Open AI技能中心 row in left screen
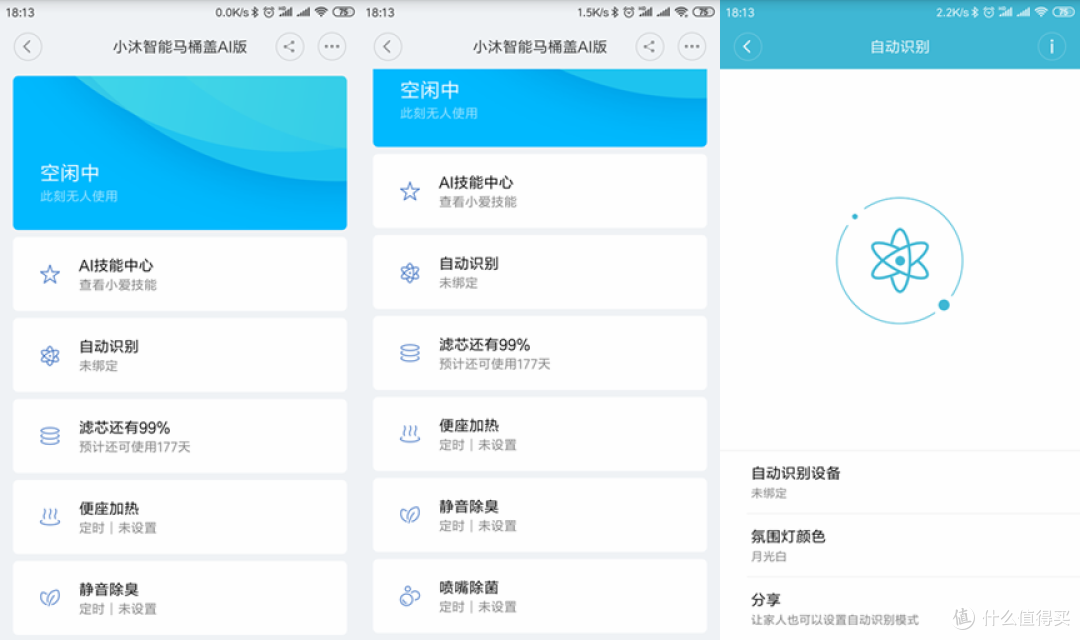The height and width of the screenshot is (640, 1080). pyautogui.click(x=180, y=274)
